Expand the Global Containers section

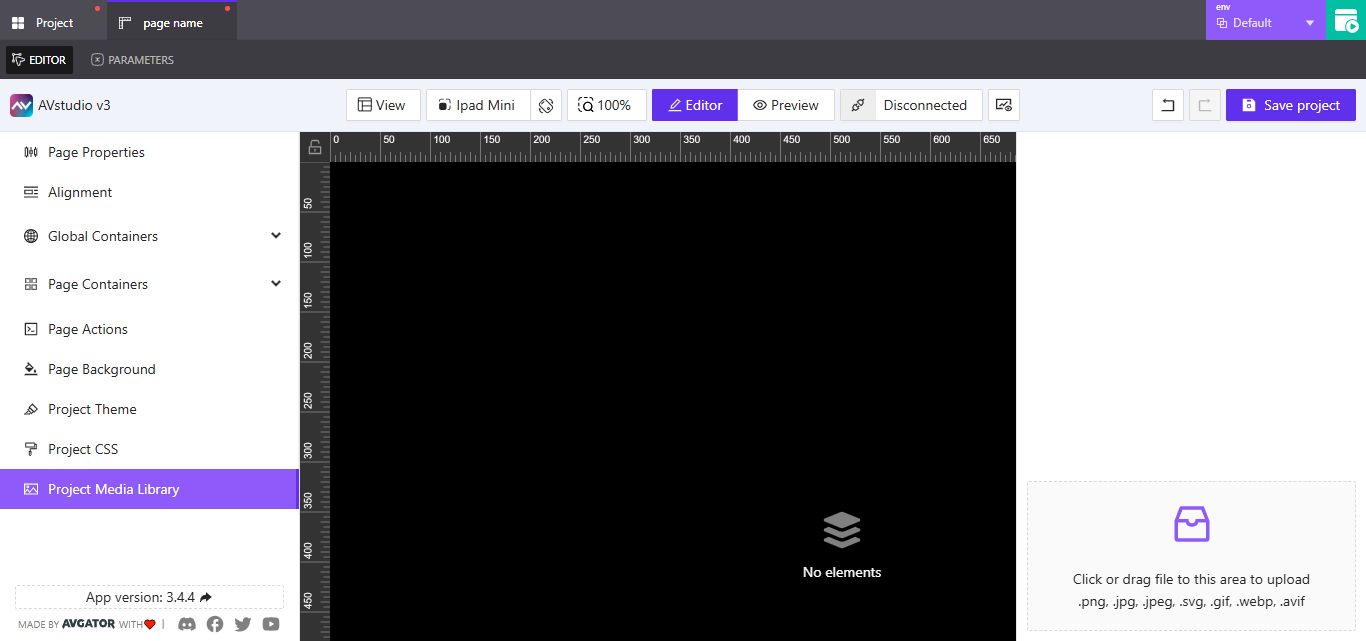pyautogui.click(x=276, y=235)
